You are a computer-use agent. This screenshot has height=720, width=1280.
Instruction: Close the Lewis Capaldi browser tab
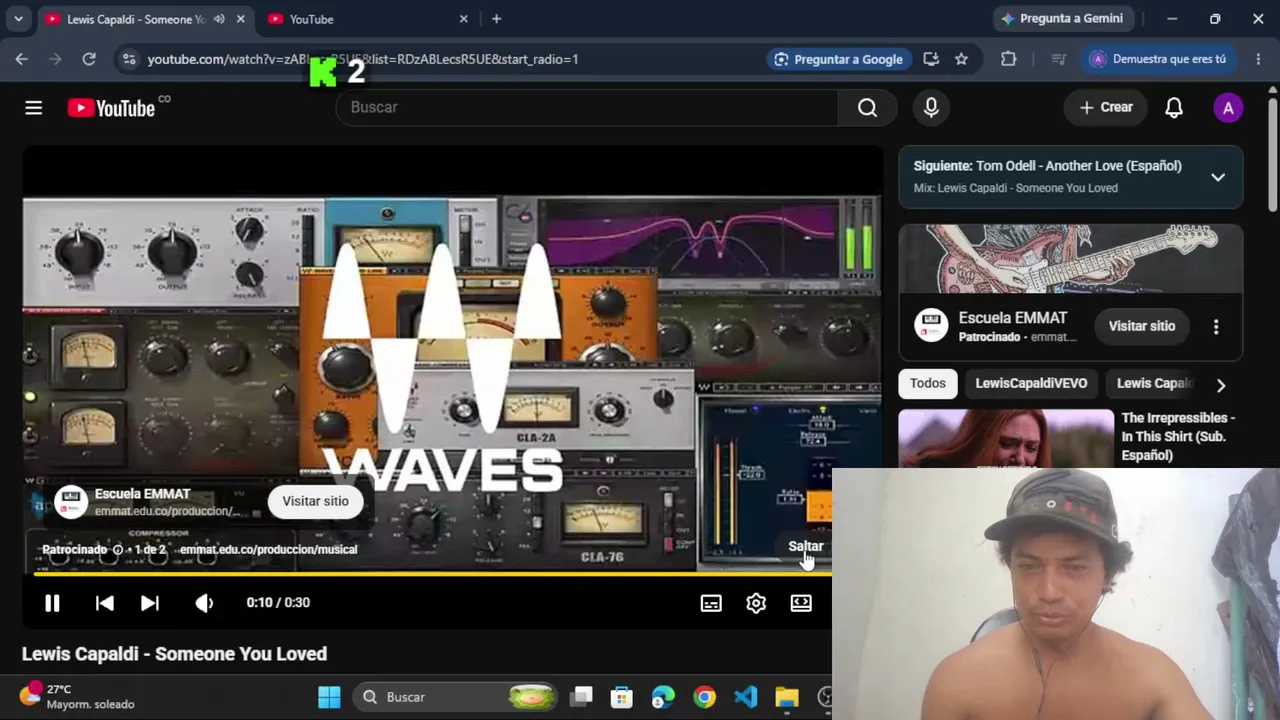240,19
